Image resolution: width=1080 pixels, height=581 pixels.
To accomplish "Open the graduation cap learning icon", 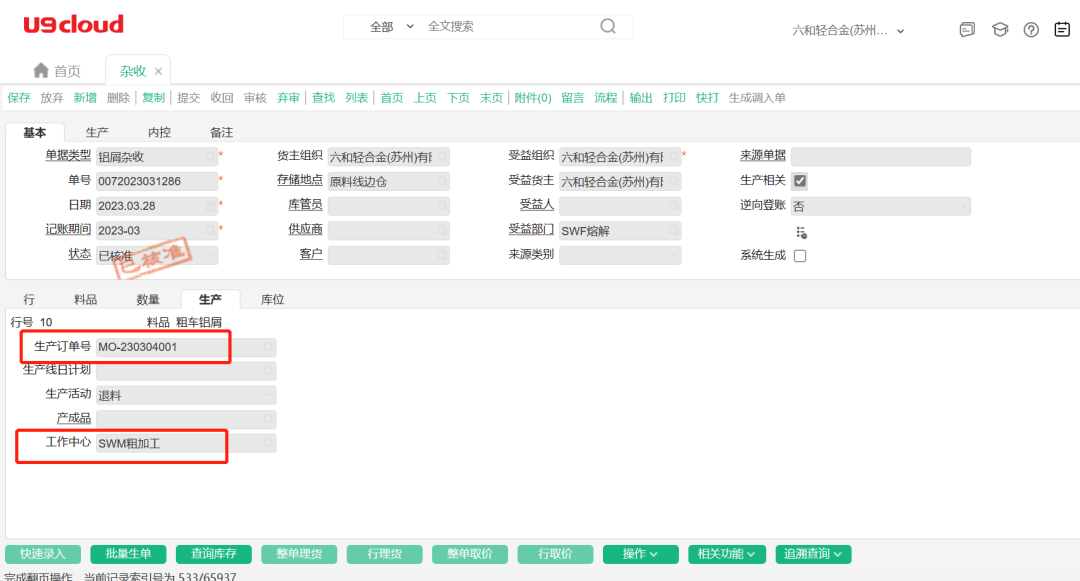I will (x=999, y=30).
